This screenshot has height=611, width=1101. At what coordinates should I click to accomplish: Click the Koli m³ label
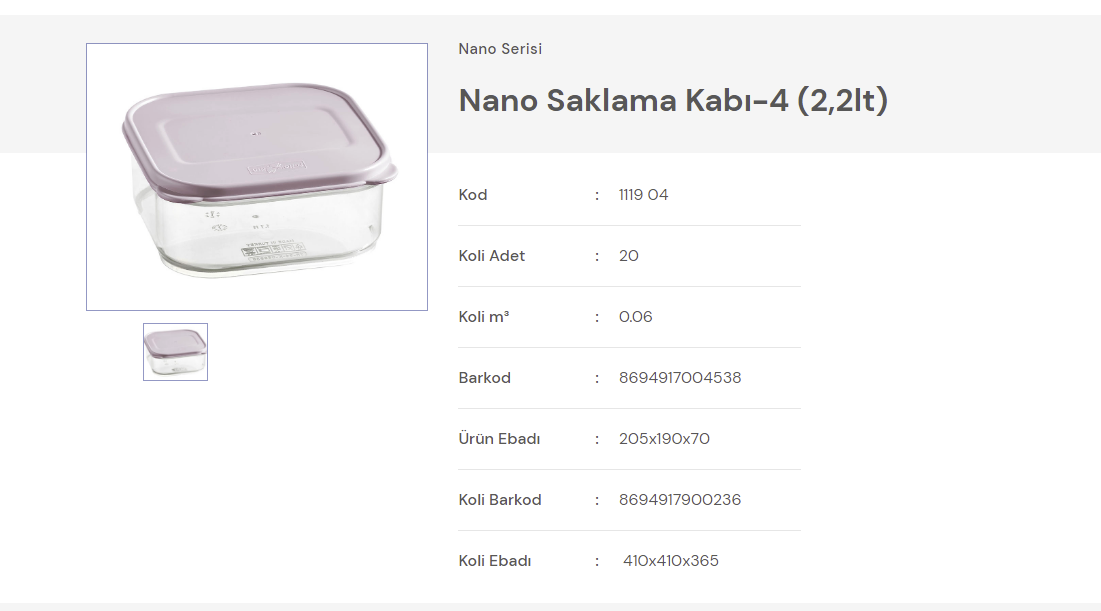point(484,317)
